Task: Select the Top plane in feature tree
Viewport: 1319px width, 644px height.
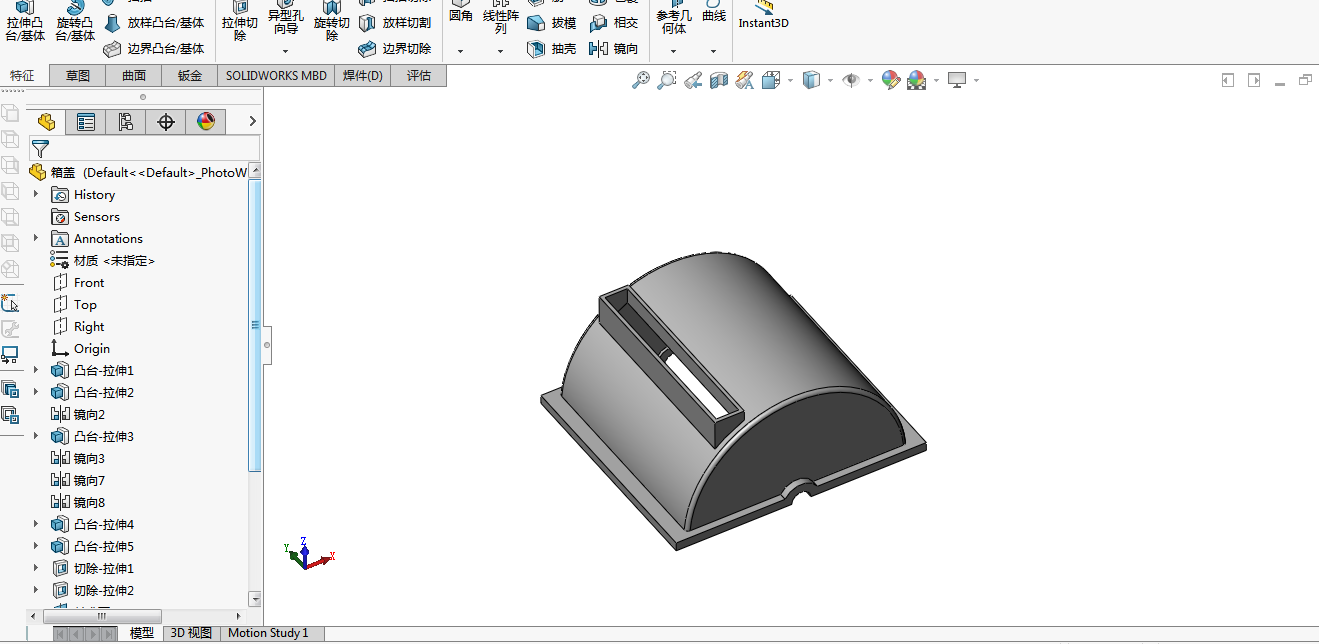Action: click(85, 305)
